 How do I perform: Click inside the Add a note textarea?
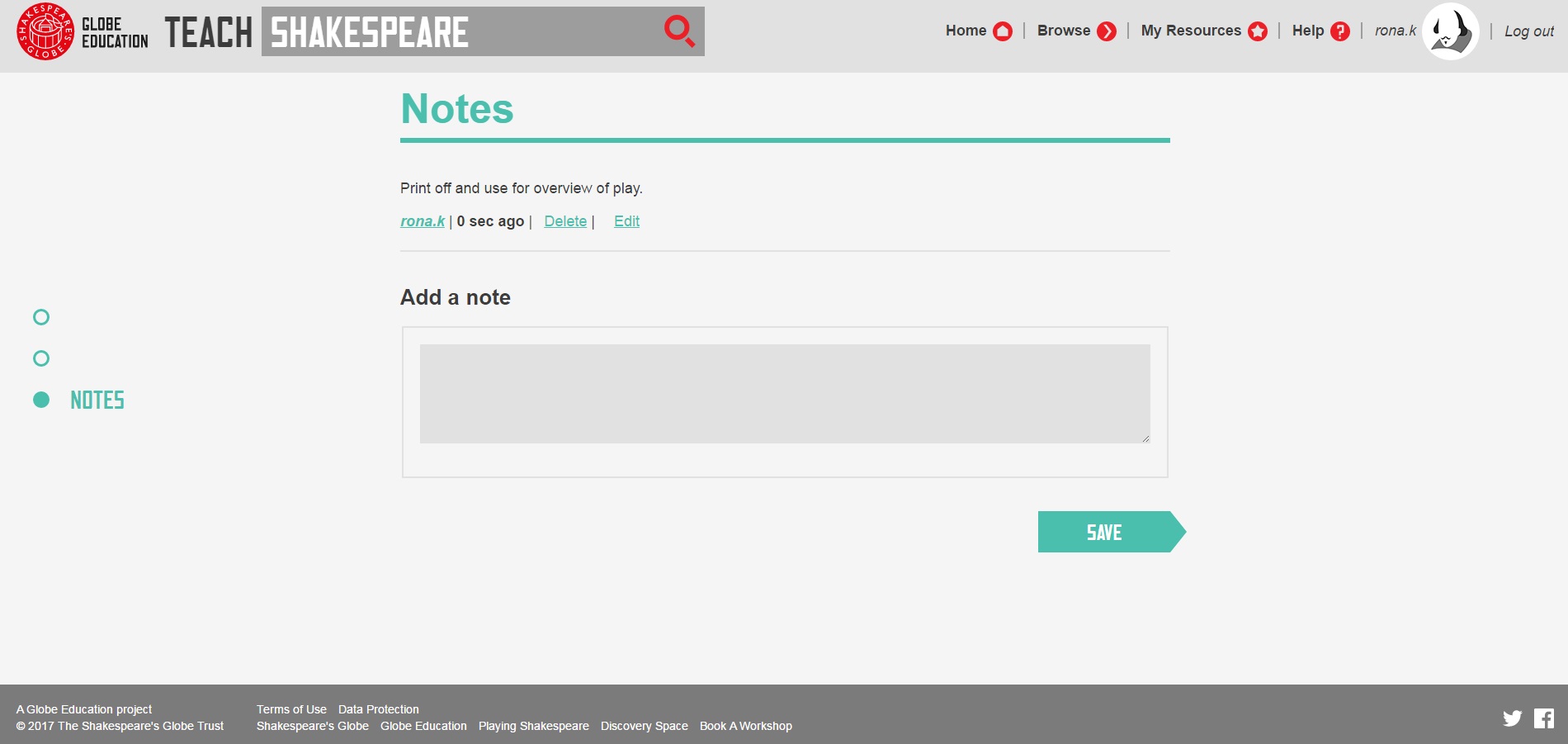[784, 394]
